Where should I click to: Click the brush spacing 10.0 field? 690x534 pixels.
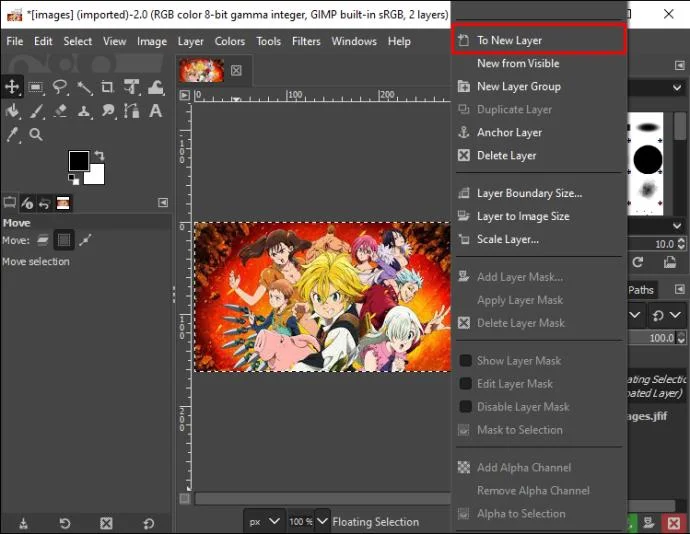653,244
